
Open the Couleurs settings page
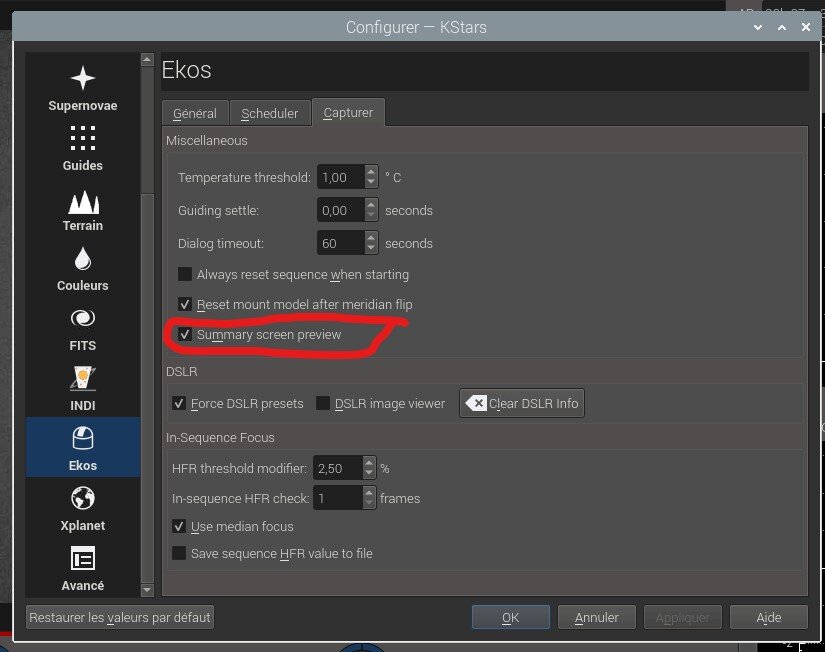83,269
